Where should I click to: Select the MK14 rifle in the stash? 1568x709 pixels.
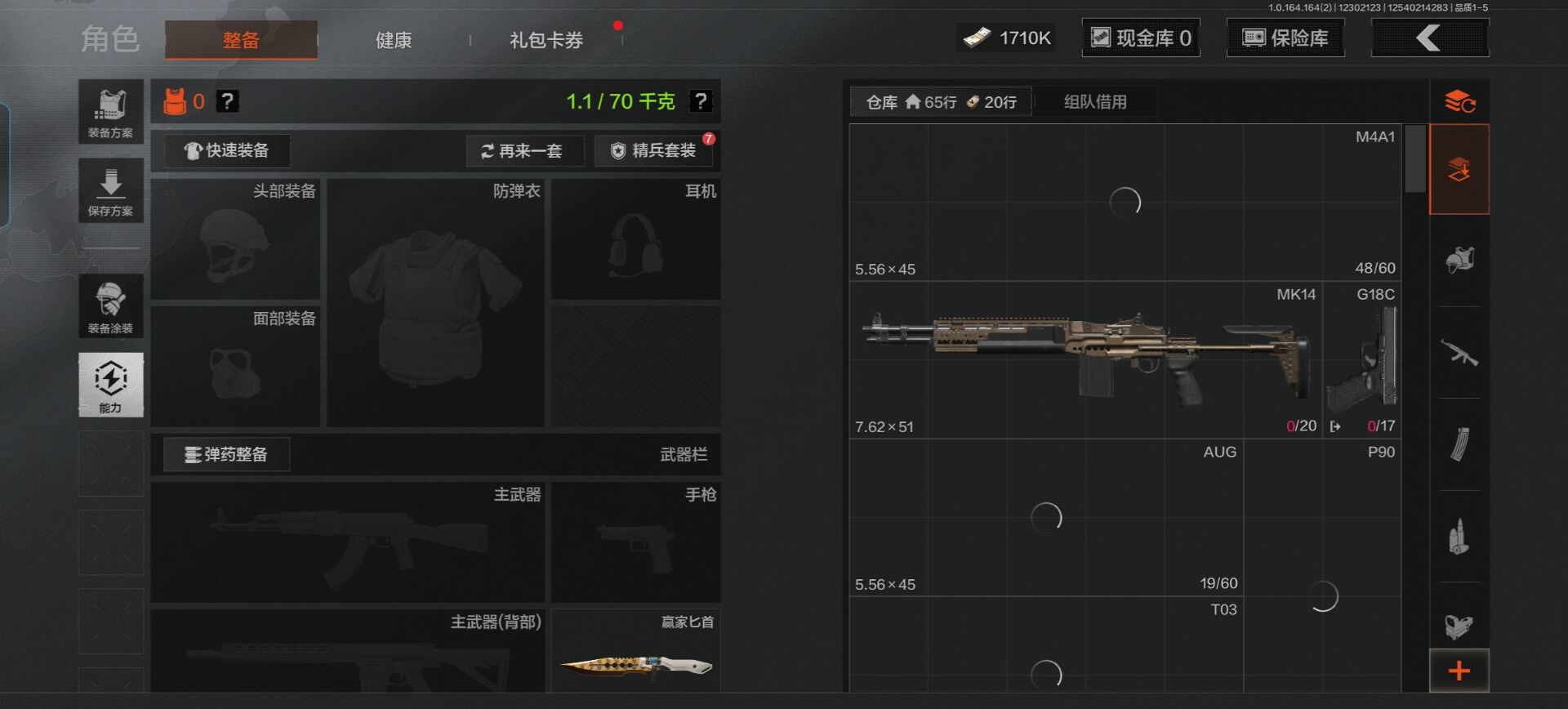1085,360
